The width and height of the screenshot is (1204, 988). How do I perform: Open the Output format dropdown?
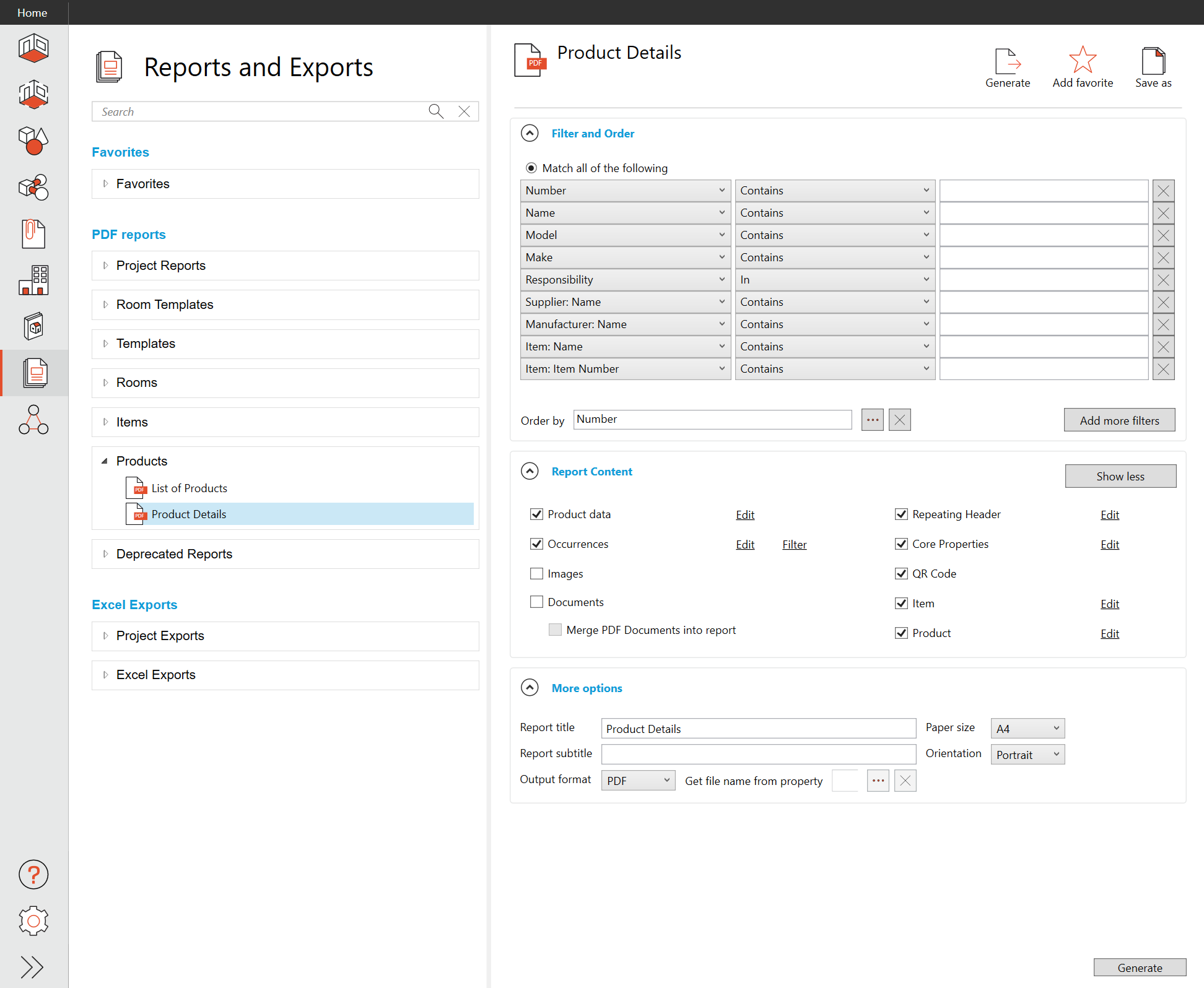click(638, 781)
